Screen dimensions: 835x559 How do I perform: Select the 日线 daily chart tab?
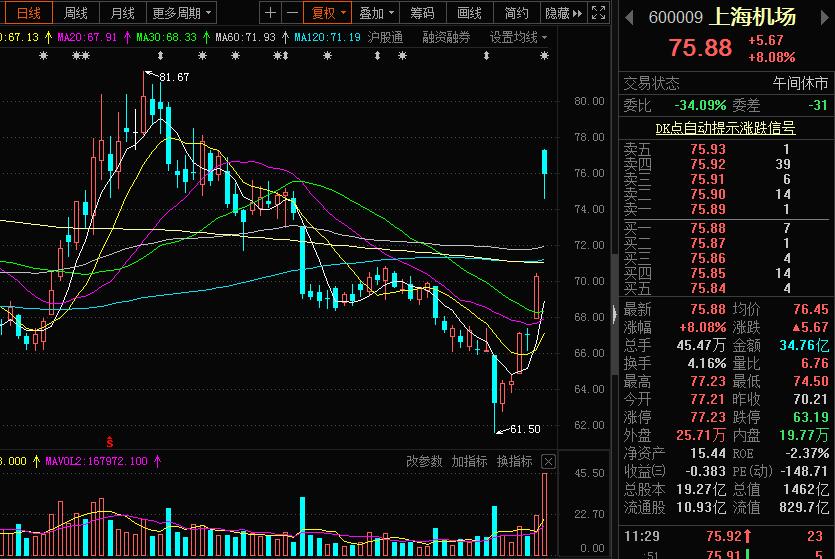coord(29,13)
